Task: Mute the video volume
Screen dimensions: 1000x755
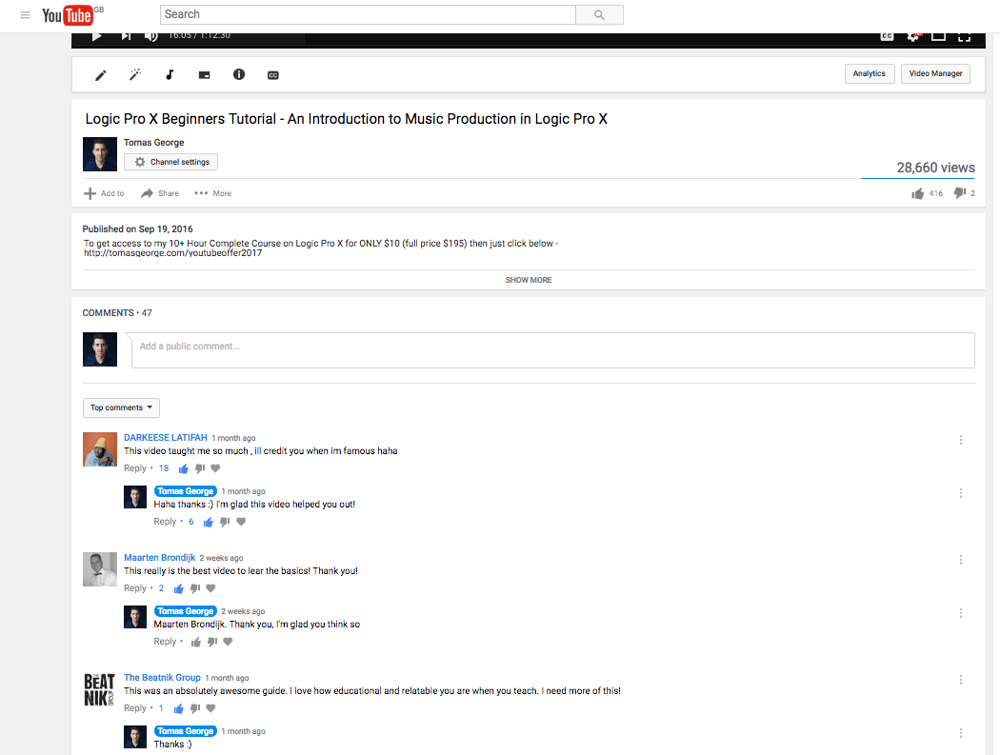Action: tap(151, 36)
